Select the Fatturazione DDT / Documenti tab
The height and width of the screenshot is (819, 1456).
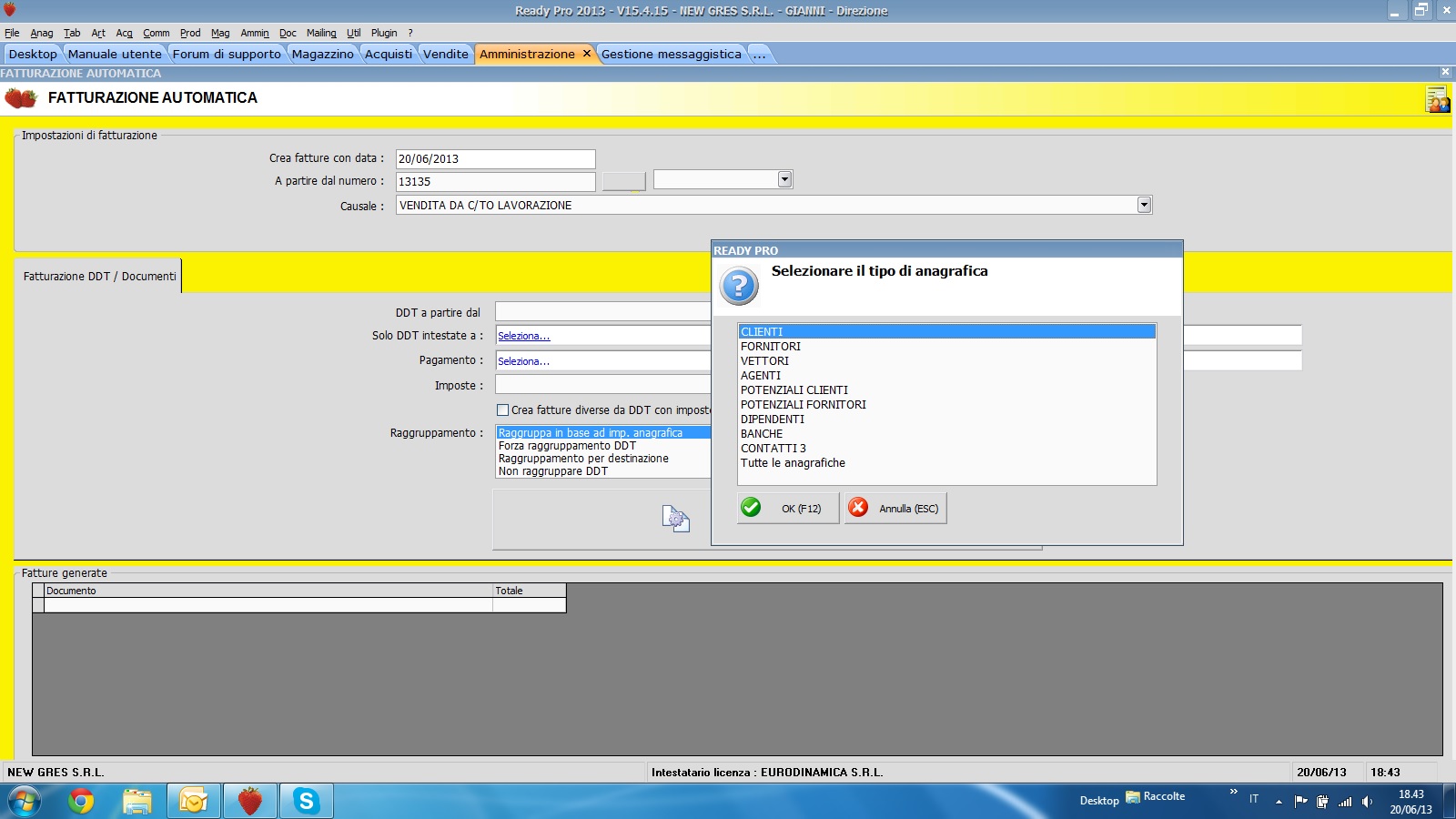pos(99,277)
